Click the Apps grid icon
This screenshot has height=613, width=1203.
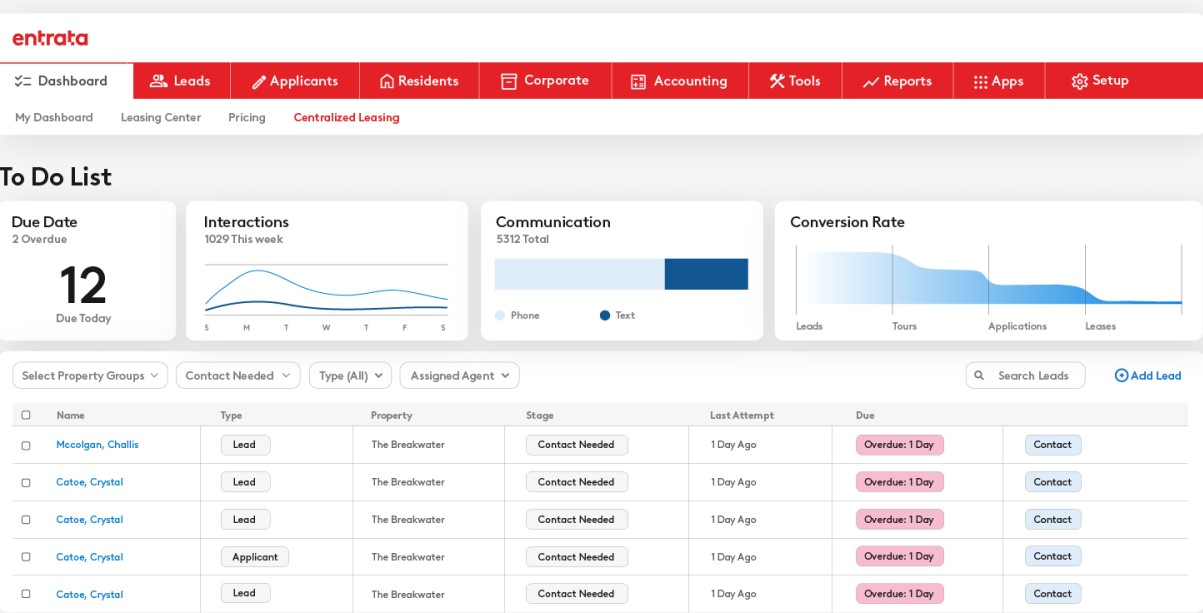[980, 80]
